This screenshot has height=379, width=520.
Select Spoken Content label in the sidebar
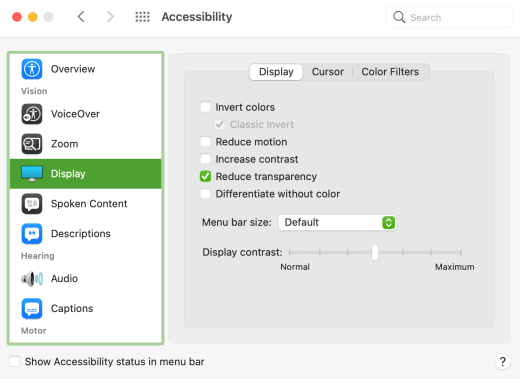(x=89, y=204)
